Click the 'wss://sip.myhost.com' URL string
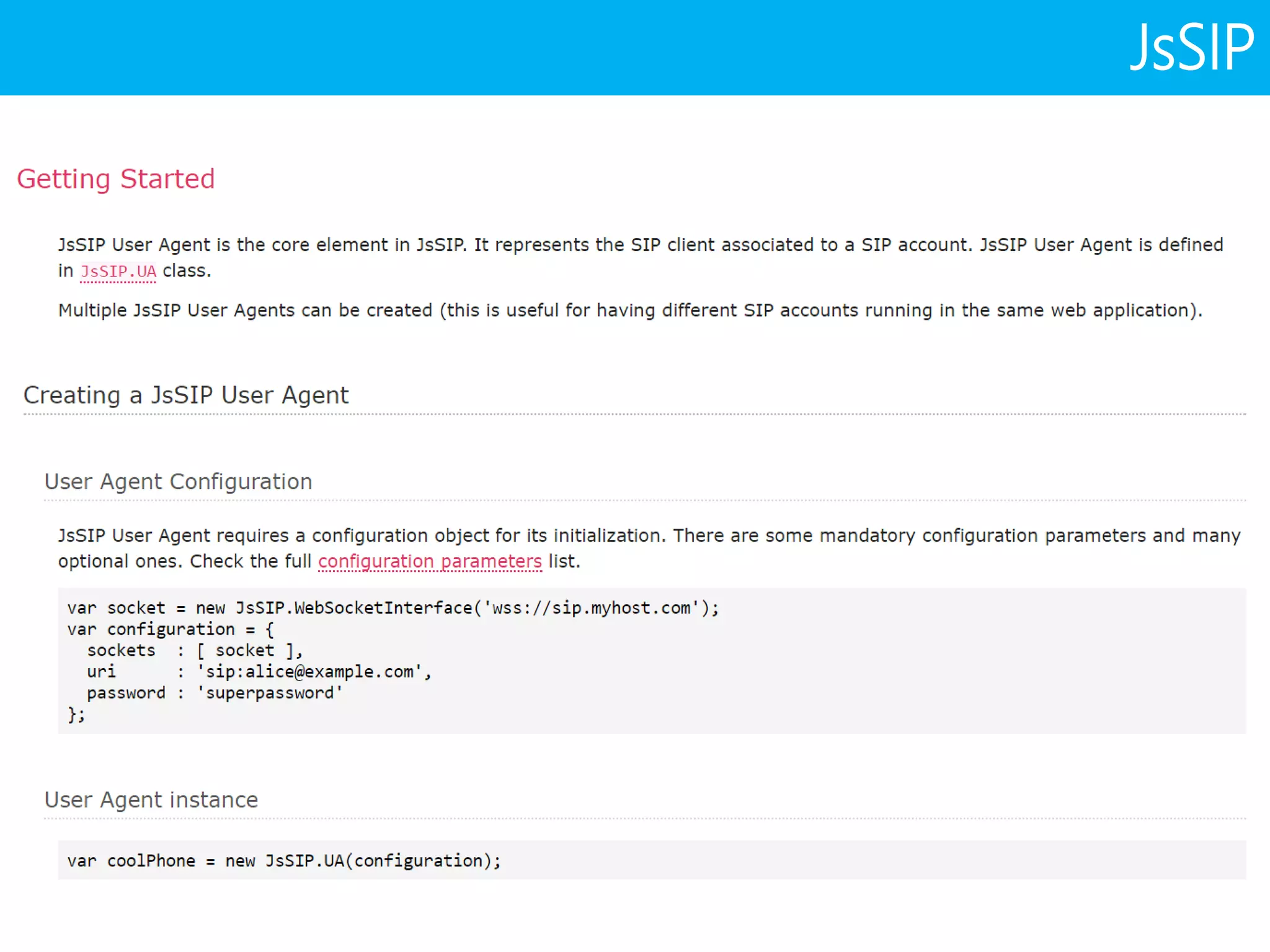The image size is (1270, 952). click(x=591, y=608)
